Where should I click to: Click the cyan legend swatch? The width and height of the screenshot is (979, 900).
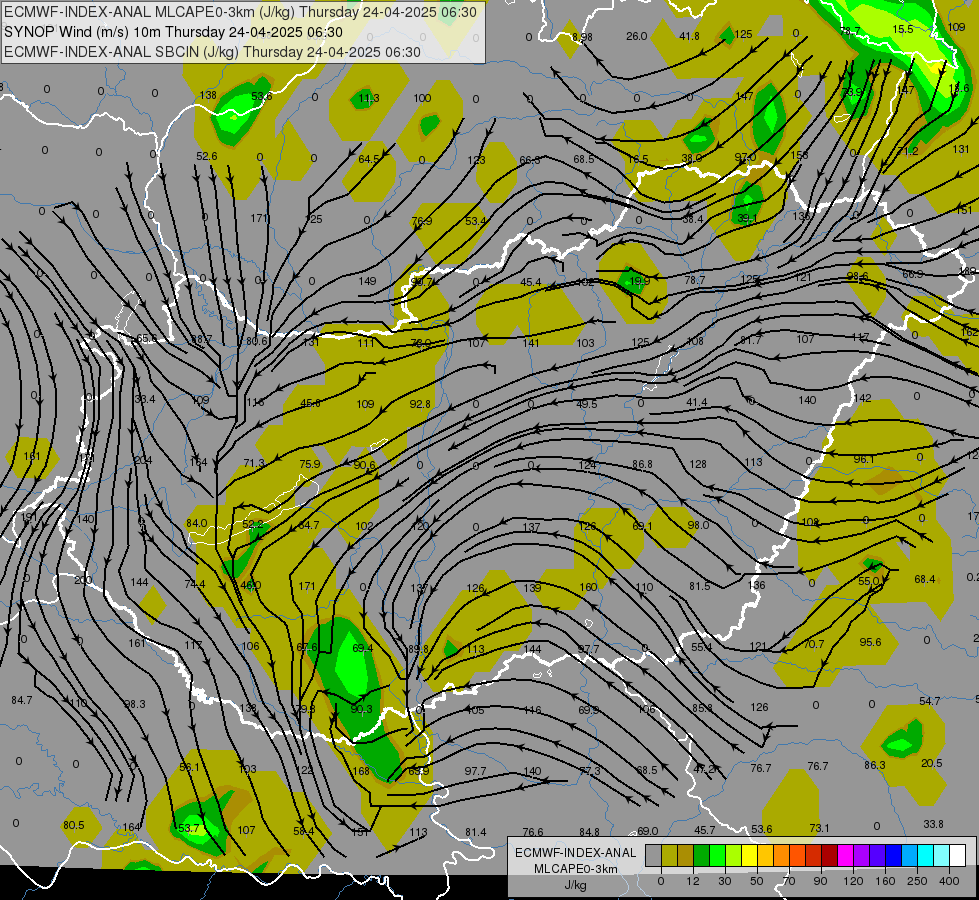coord(925,855)
